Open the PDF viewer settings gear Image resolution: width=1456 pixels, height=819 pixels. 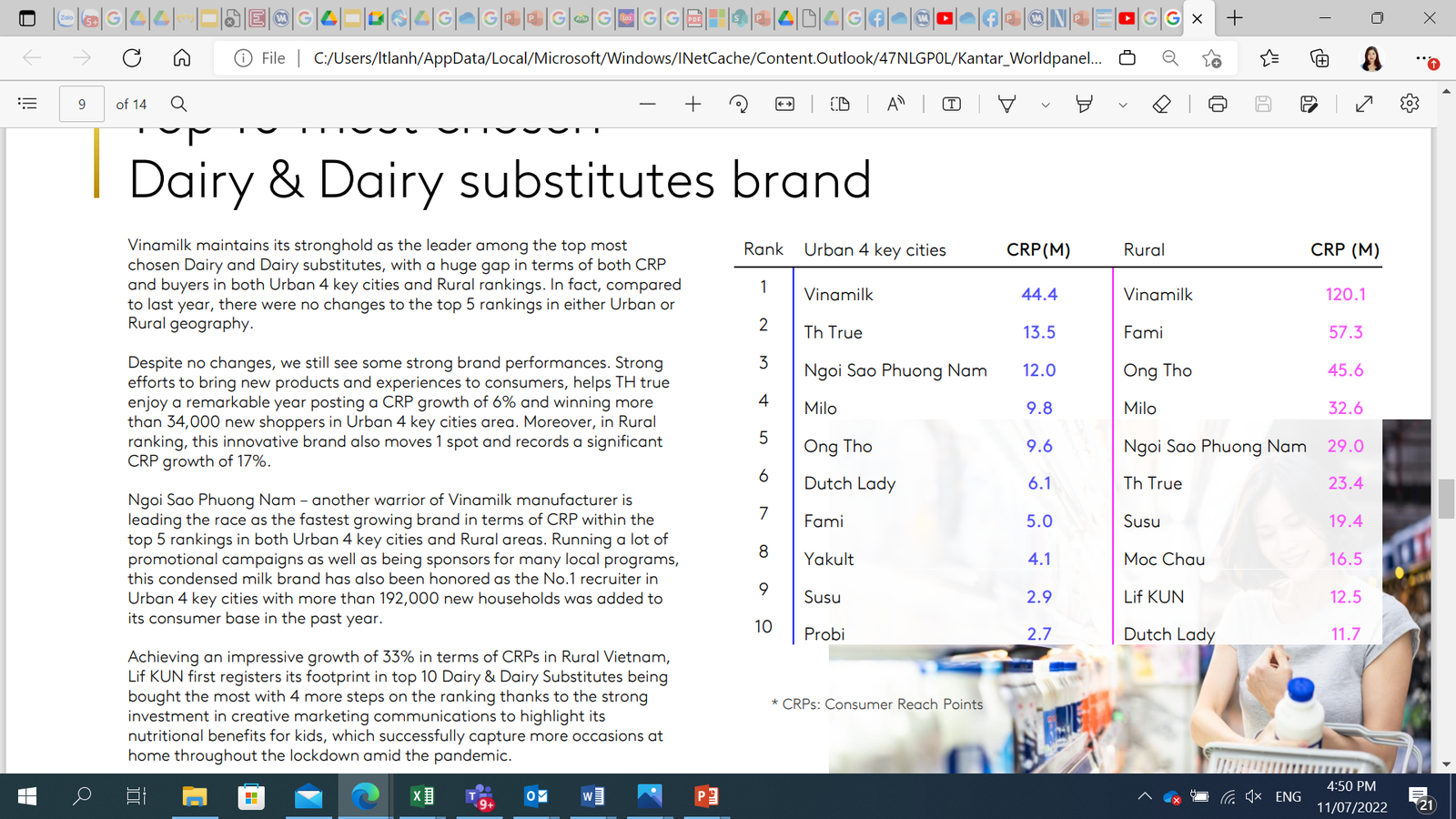coord(1410,104)
